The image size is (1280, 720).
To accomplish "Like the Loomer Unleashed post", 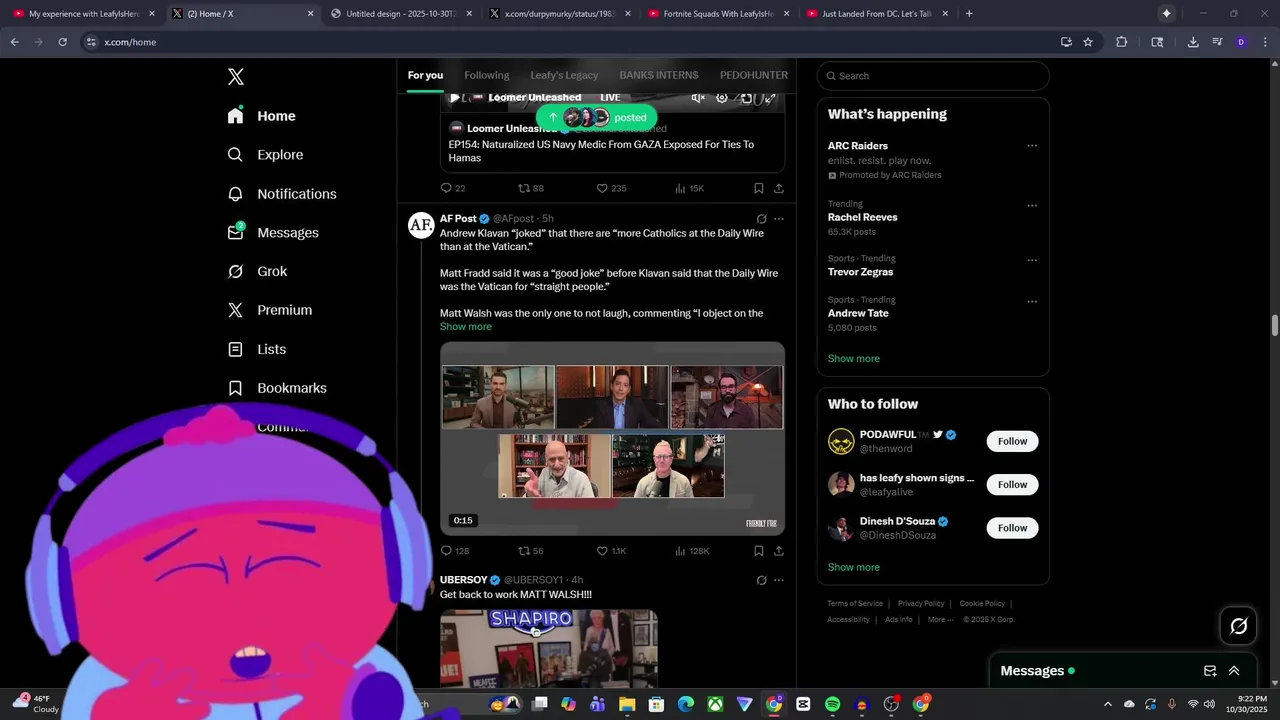I will point(611,188).
